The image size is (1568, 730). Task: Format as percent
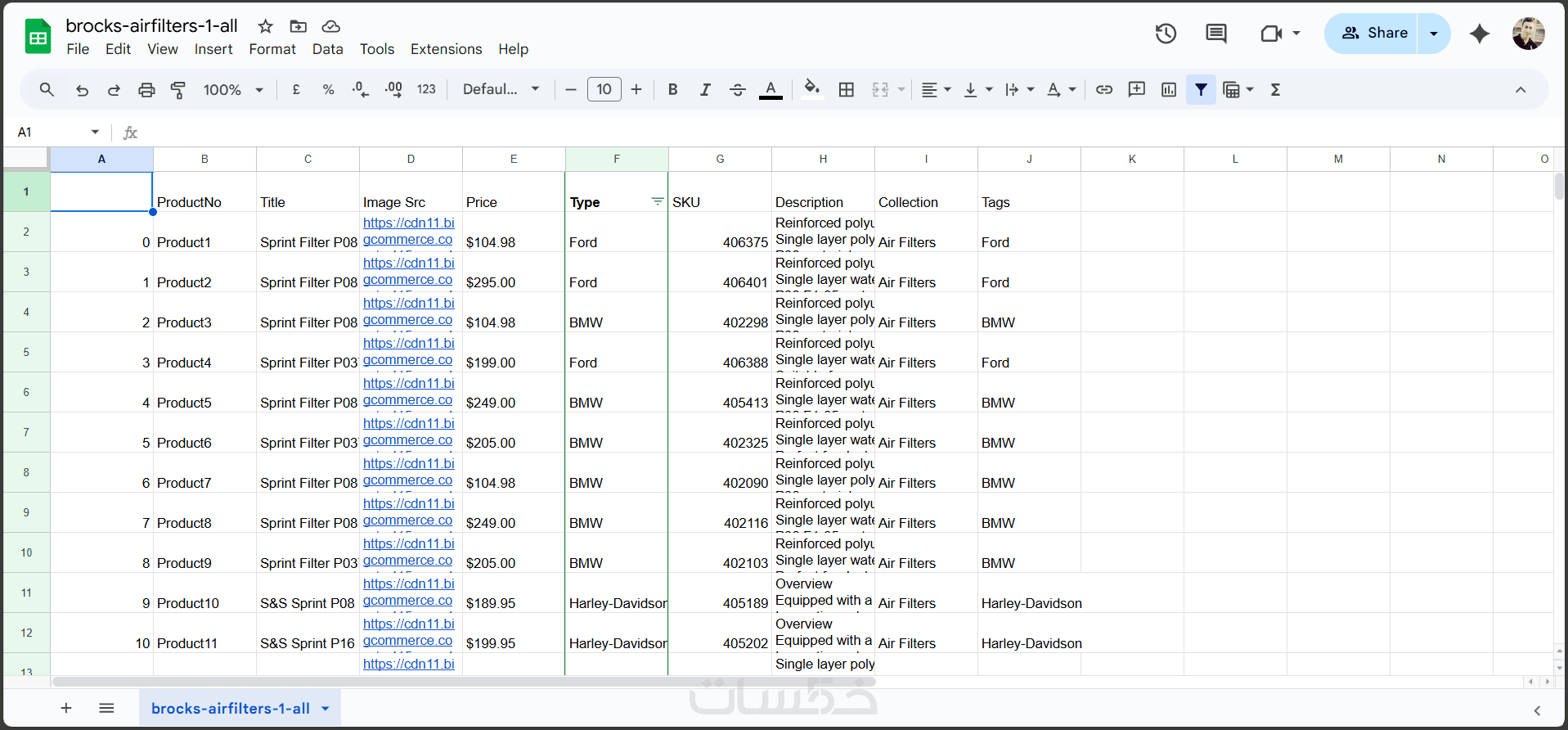[328, 89]
